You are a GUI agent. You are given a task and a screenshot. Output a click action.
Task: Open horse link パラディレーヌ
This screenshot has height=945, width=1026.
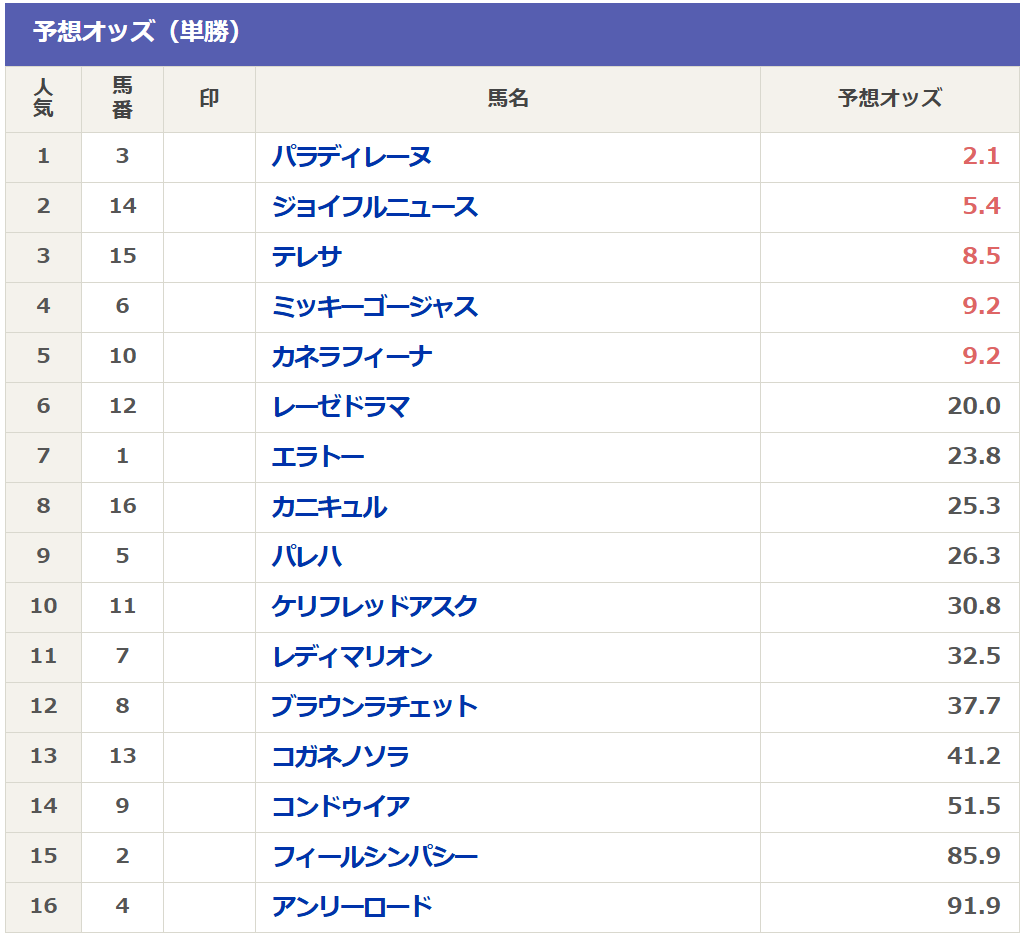[x=351, y=157]
